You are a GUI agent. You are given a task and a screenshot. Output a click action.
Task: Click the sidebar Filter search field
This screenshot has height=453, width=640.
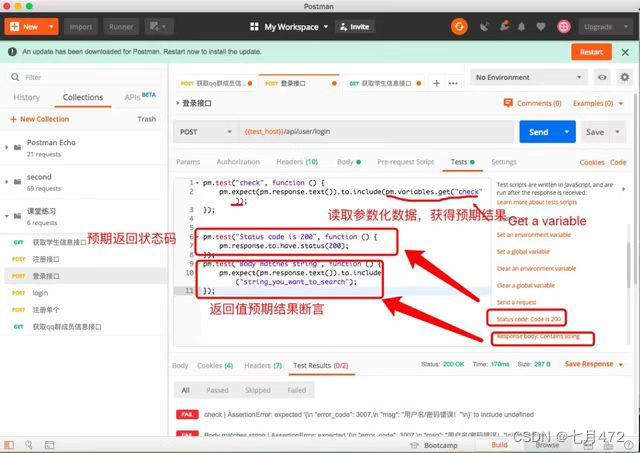pyautogui.click(x=84, y=77)
